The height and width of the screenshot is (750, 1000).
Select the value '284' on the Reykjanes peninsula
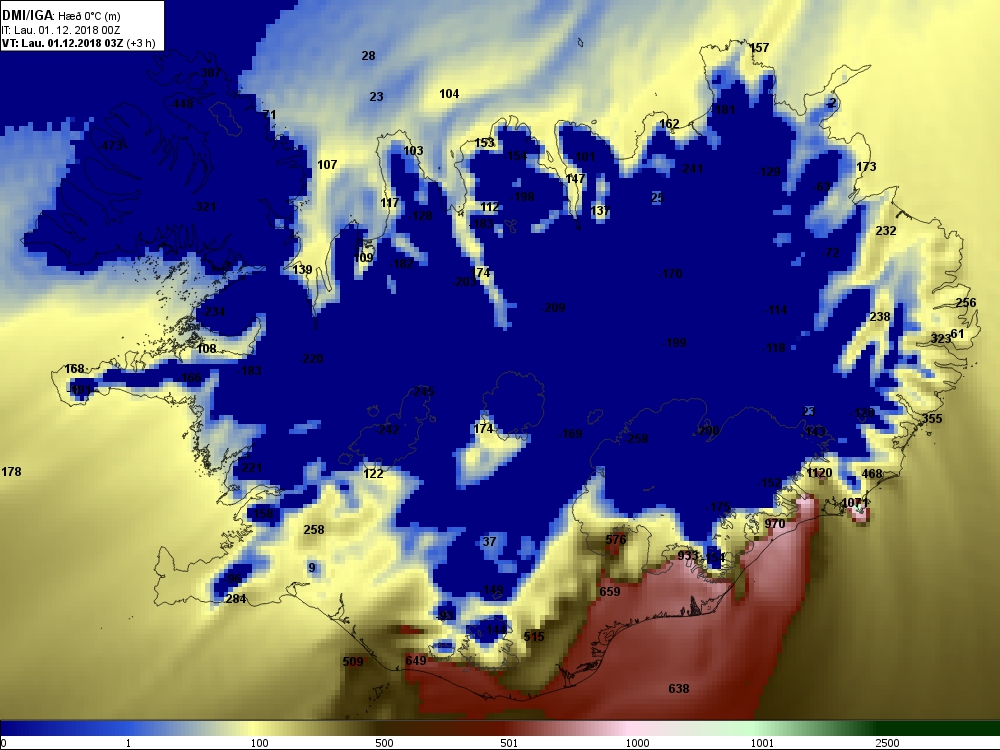(236, 599)
